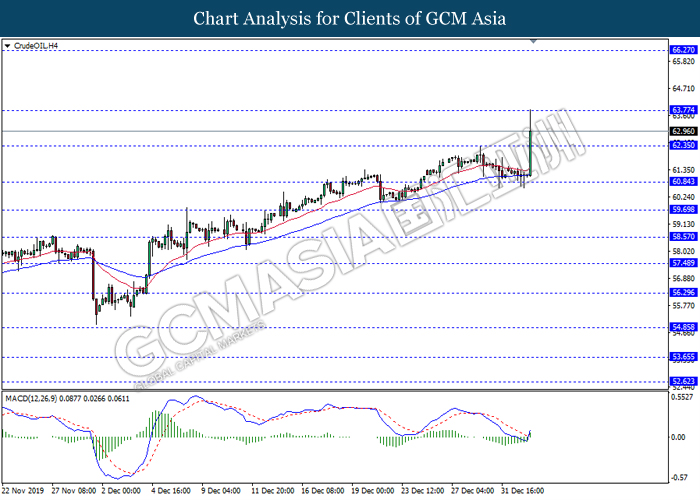Image resolution: width=700 pixels, height=500 pixels.
Task: Click the 23 Dec 12:00 time label
Action: [423, 491]
